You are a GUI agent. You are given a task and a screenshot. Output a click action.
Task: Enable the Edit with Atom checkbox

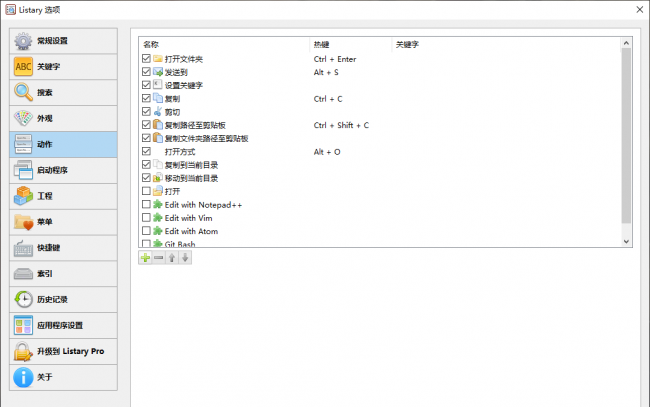(x=146, y=231)
